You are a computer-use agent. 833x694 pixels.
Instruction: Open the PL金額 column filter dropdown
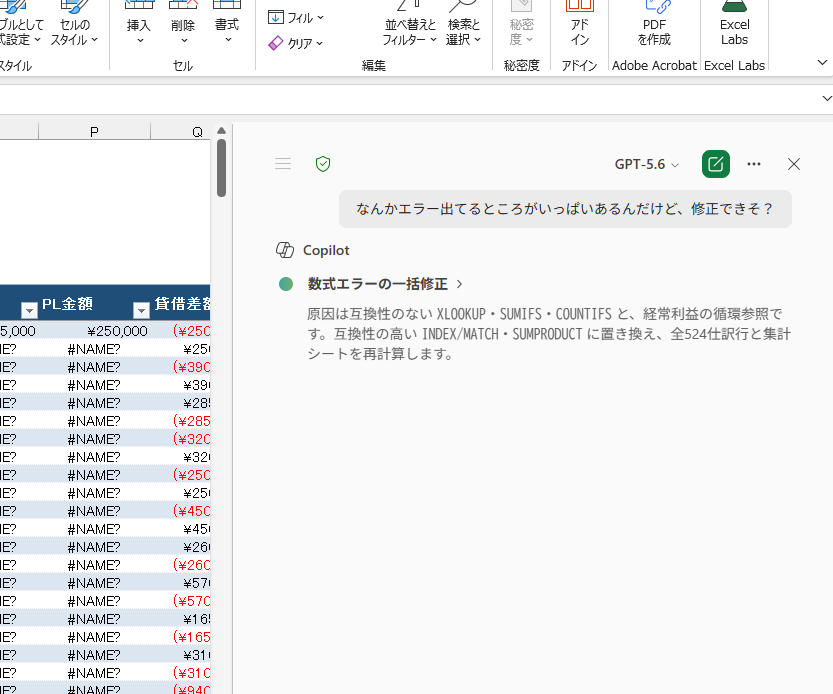tap(141, 309)
